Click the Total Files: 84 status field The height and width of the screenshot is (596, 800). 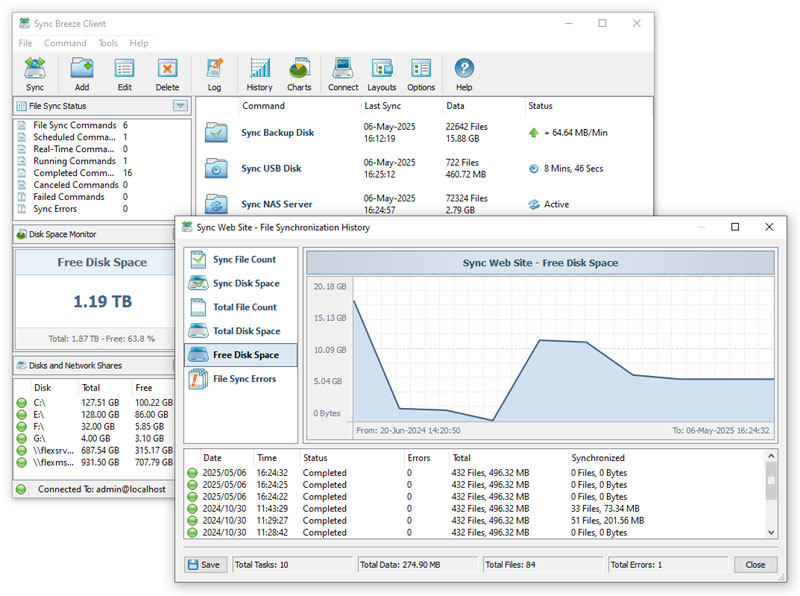[x=543, y=564]
